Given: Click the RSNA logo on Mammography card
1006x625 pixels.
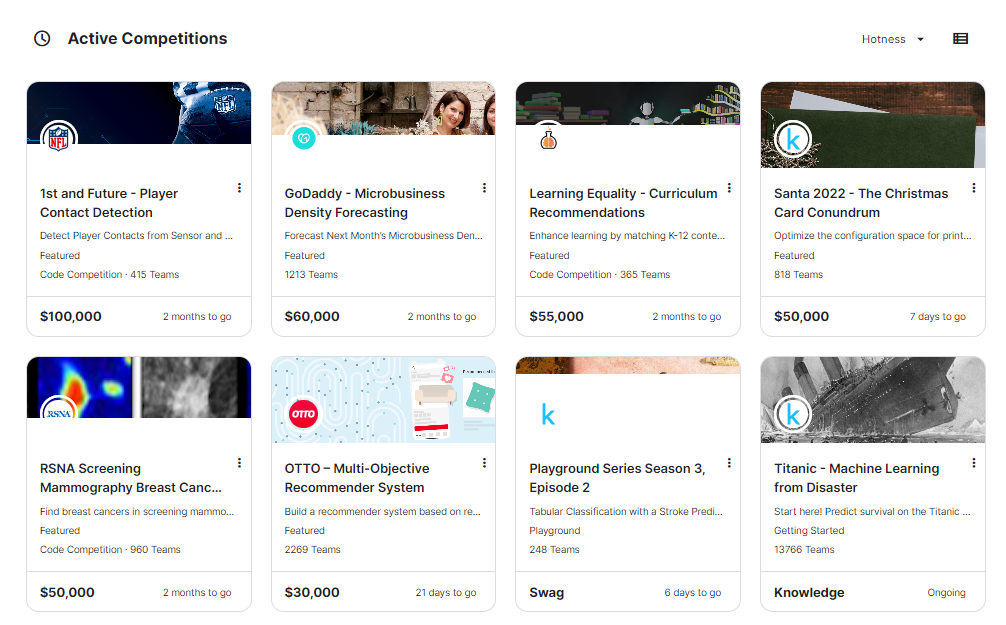Looking at the screenshot, I should 58,414.
